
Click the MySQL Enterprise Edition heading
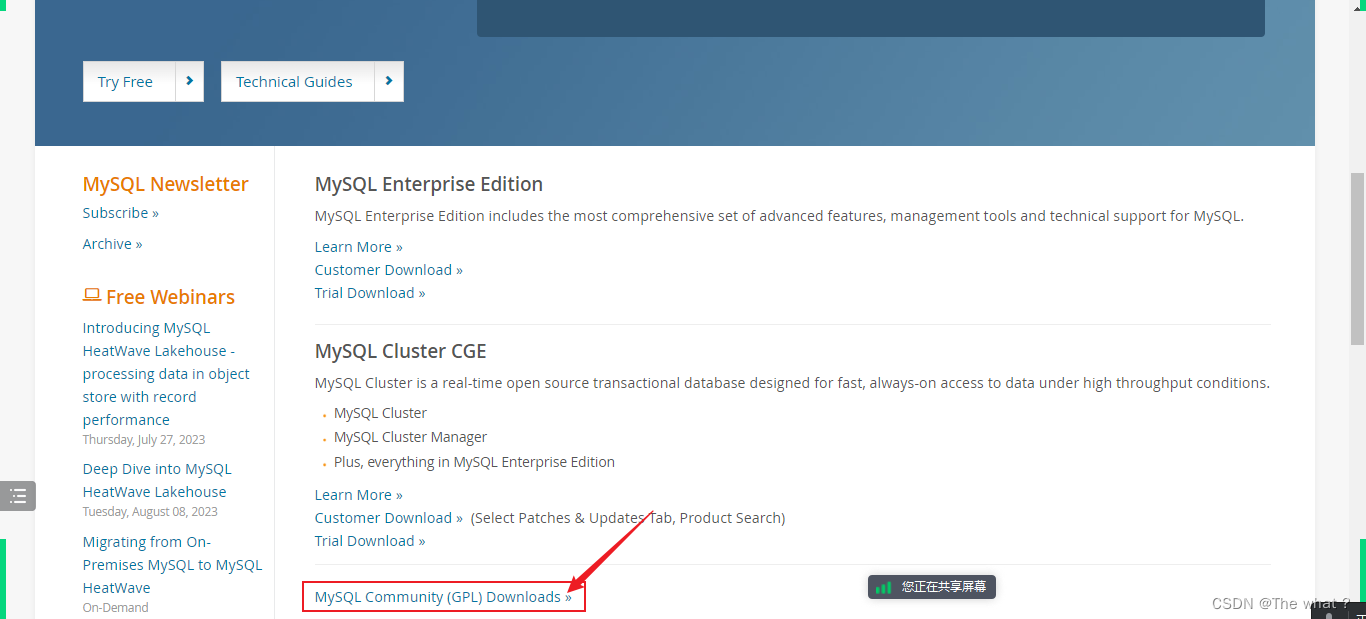point(429,184)
